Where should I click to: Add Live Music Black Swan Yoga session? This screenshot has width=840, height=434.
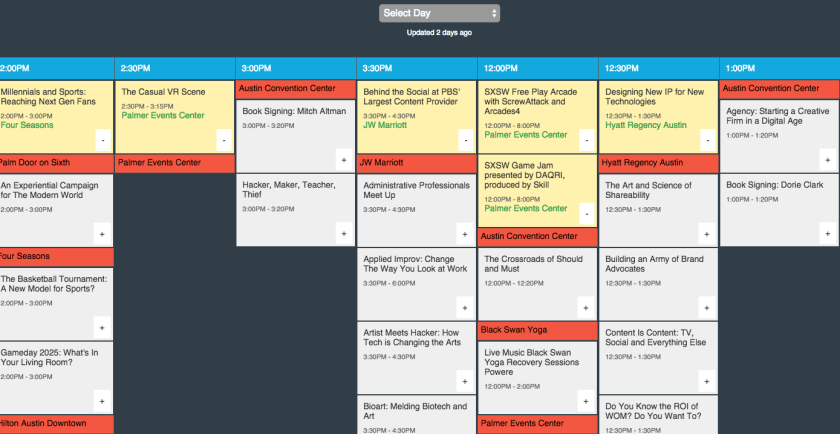[x=586, y=401]
